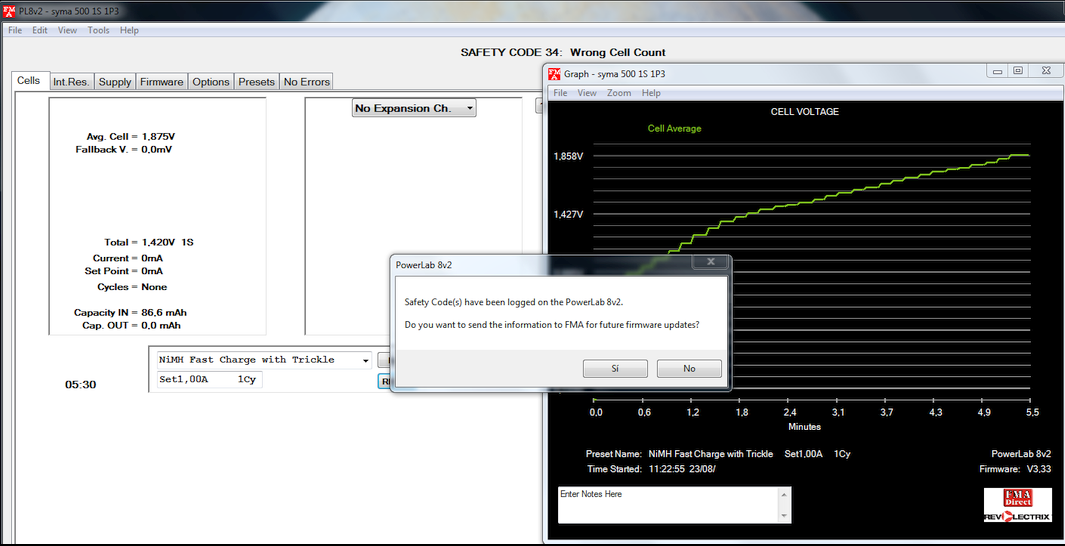The image size is (1065, 546).
Task: Click the 1,858V axis label
Action: tap(568, 156)
